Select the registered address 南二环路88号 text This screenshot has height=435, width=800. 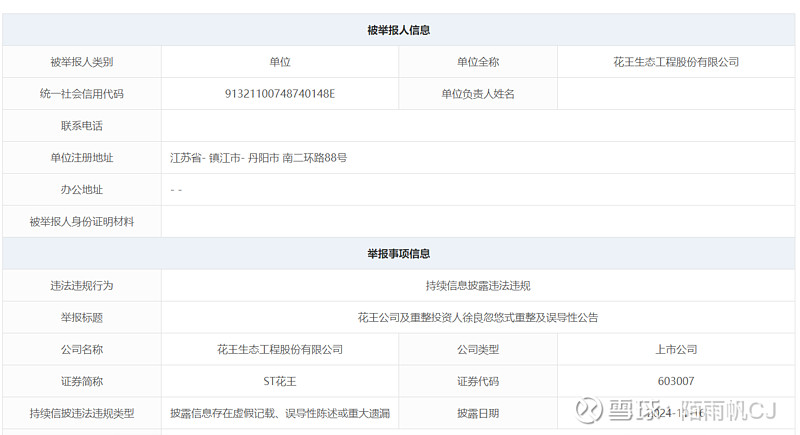point(314,158)
